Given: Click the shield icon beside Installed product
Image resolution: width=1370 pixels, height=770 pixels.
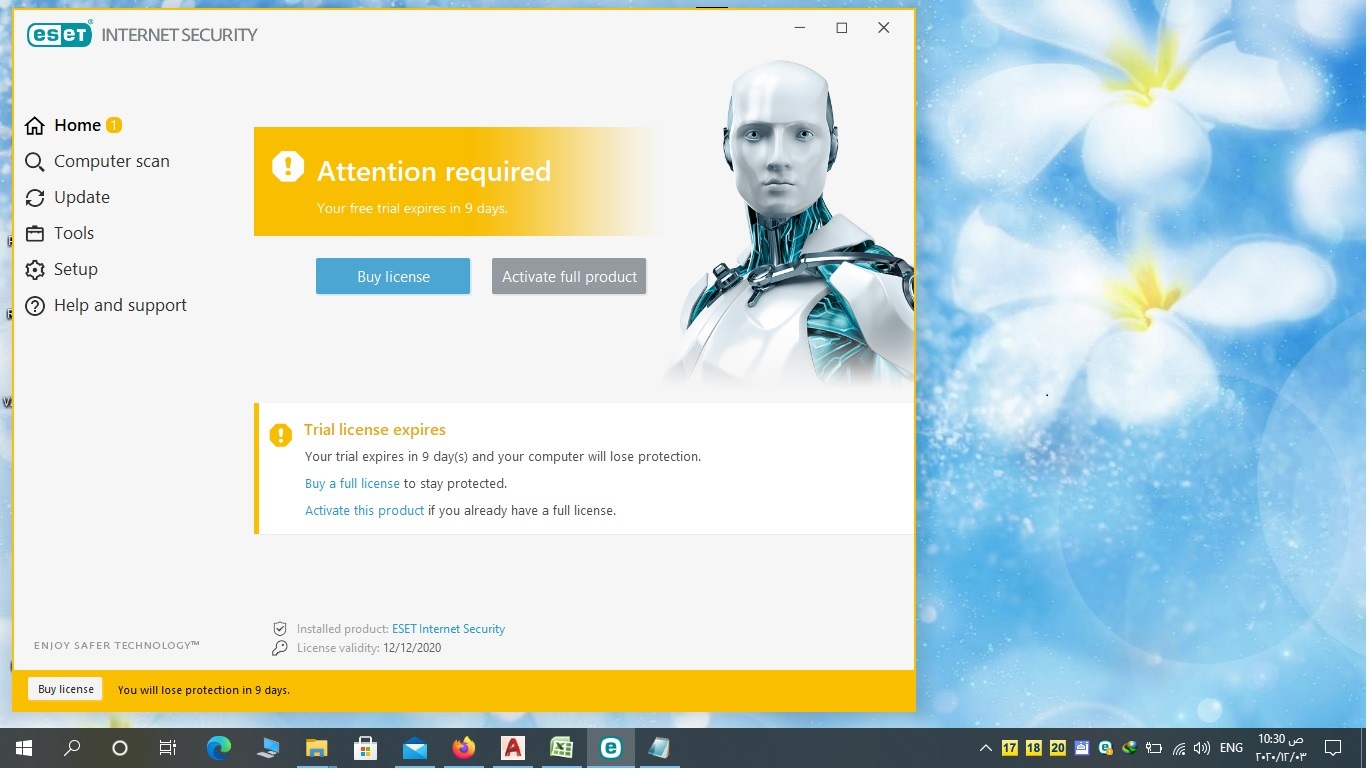Looking at the screenshot, I should click(280, 629).
